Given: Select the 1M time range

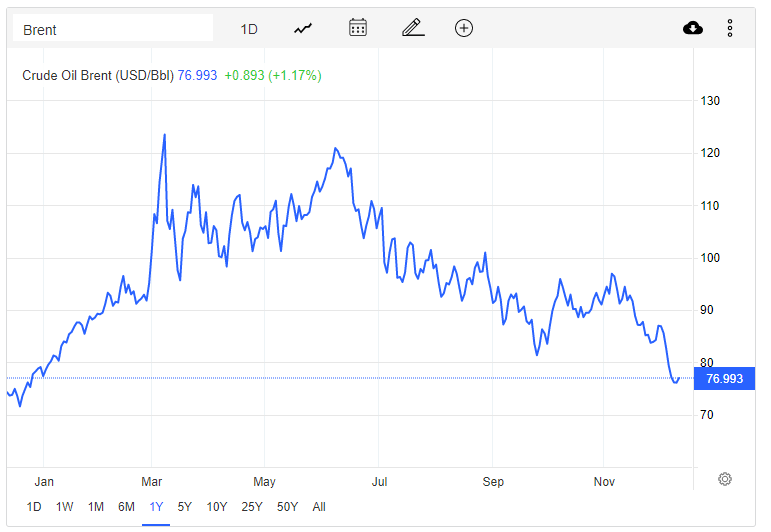Looking at the screenshot, I should pyautogui.click(x=96, y=507).
